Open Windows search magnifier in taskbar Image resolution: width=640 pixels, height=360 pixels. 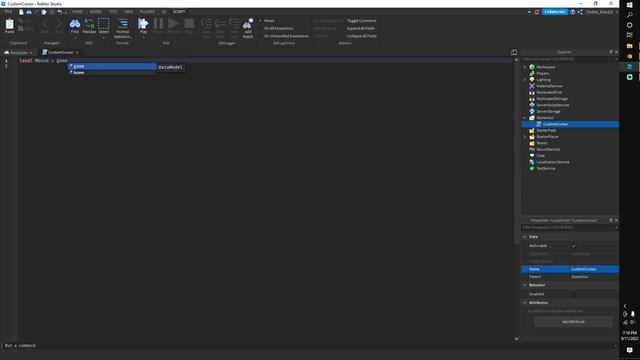(629, 15)
